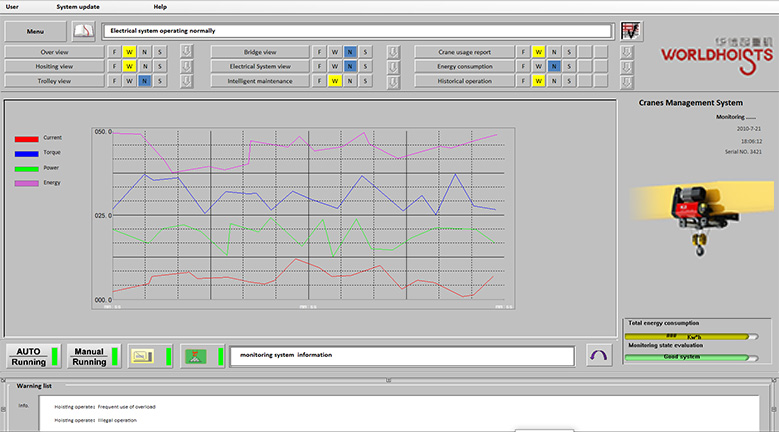Click the monitoring system information field

coord(402,355)
